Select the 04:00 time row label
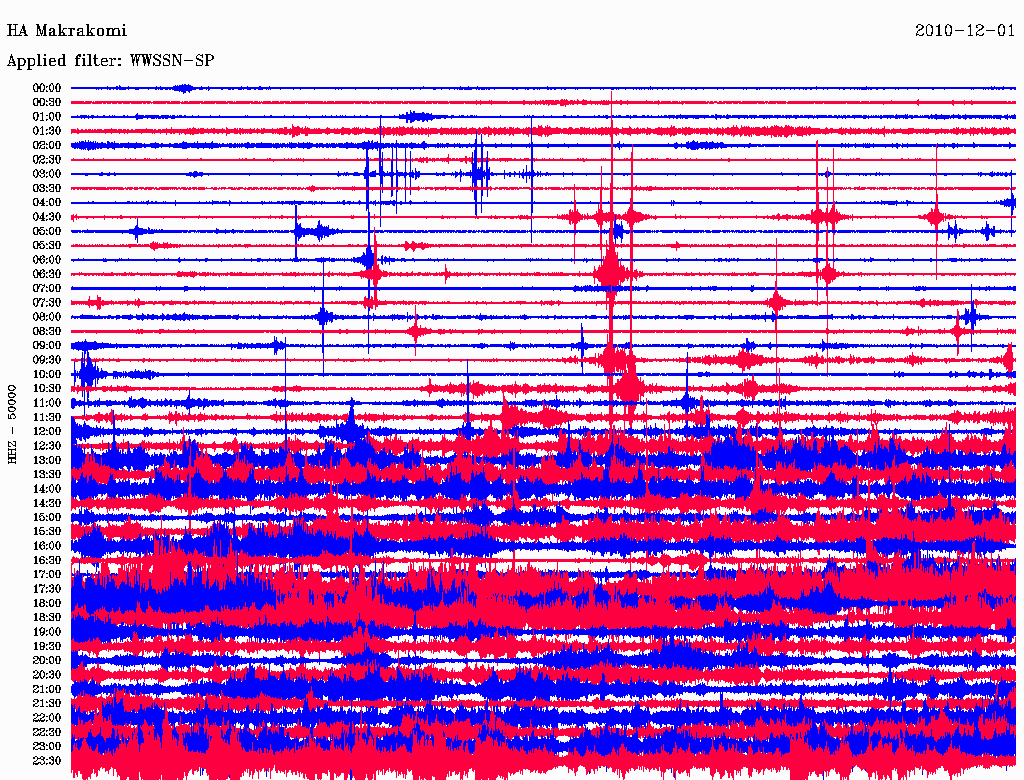 point(47,203)
